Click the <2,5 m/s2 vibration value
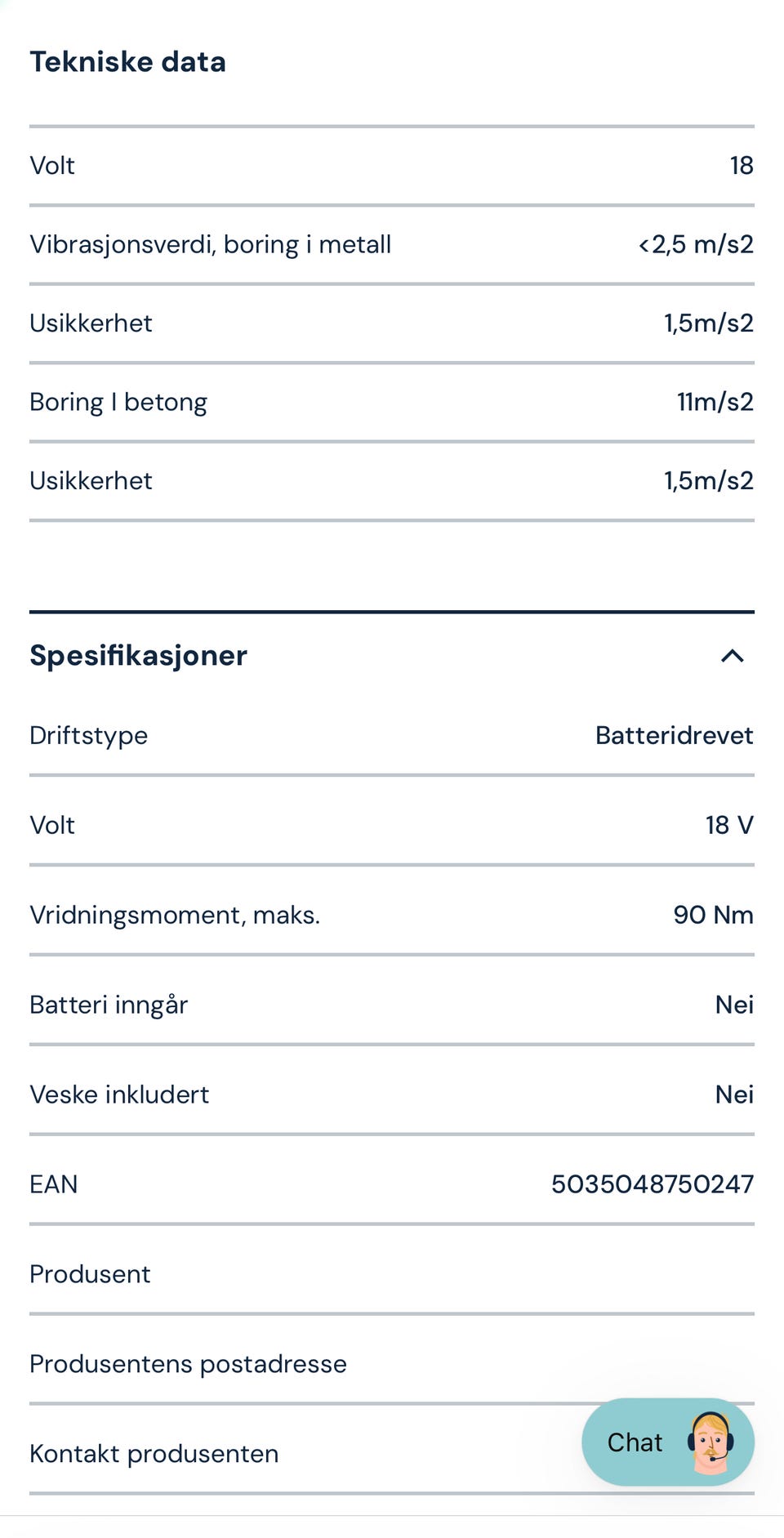The image size is (784, 1538). pyautogui.click(x=696, y=244)
